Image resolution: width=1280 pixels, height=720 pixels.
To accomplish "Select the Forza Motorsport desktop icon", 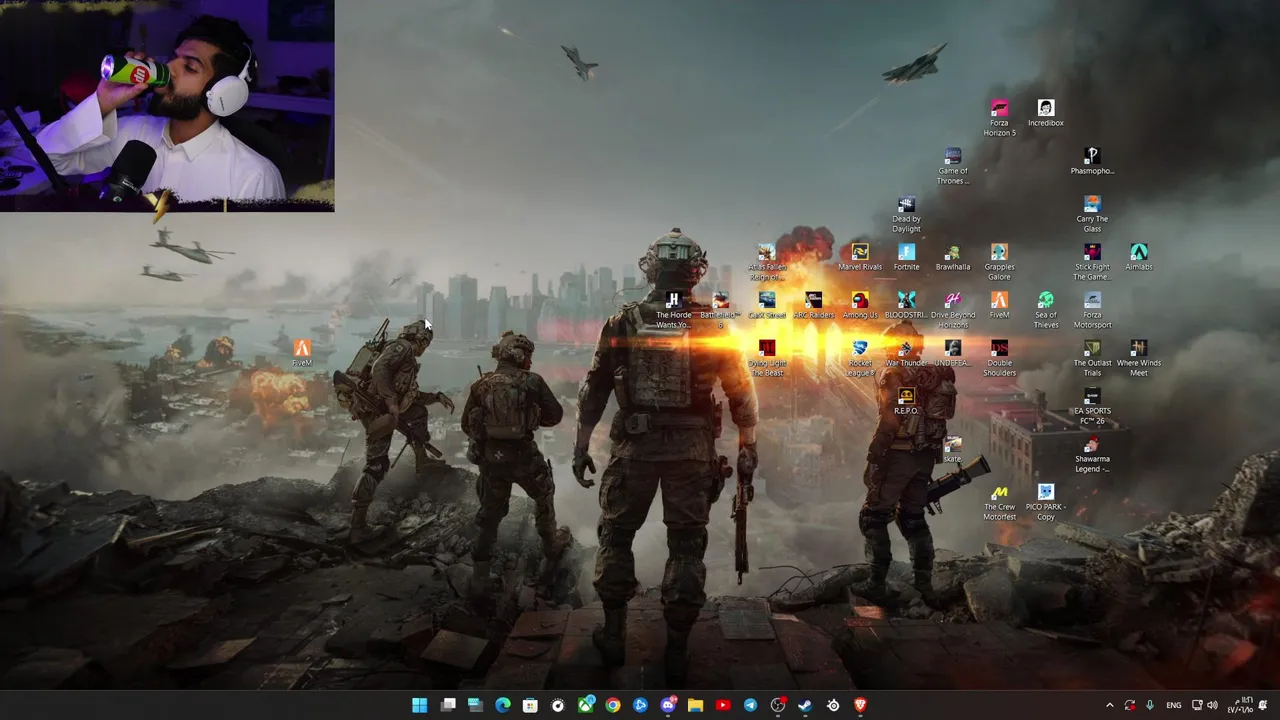I will [1092, 309].
